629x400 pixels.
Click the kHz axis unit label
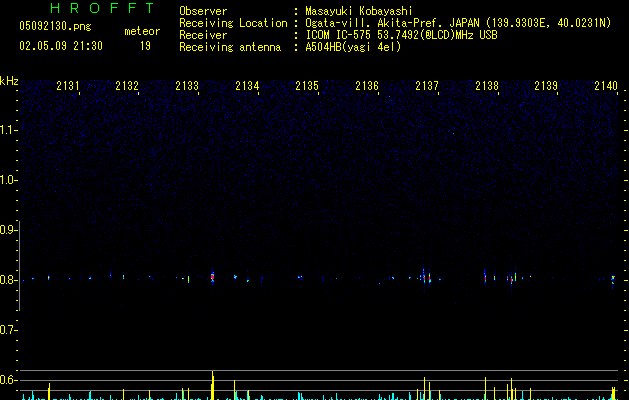pyautogui.click(x=9, y=81)
